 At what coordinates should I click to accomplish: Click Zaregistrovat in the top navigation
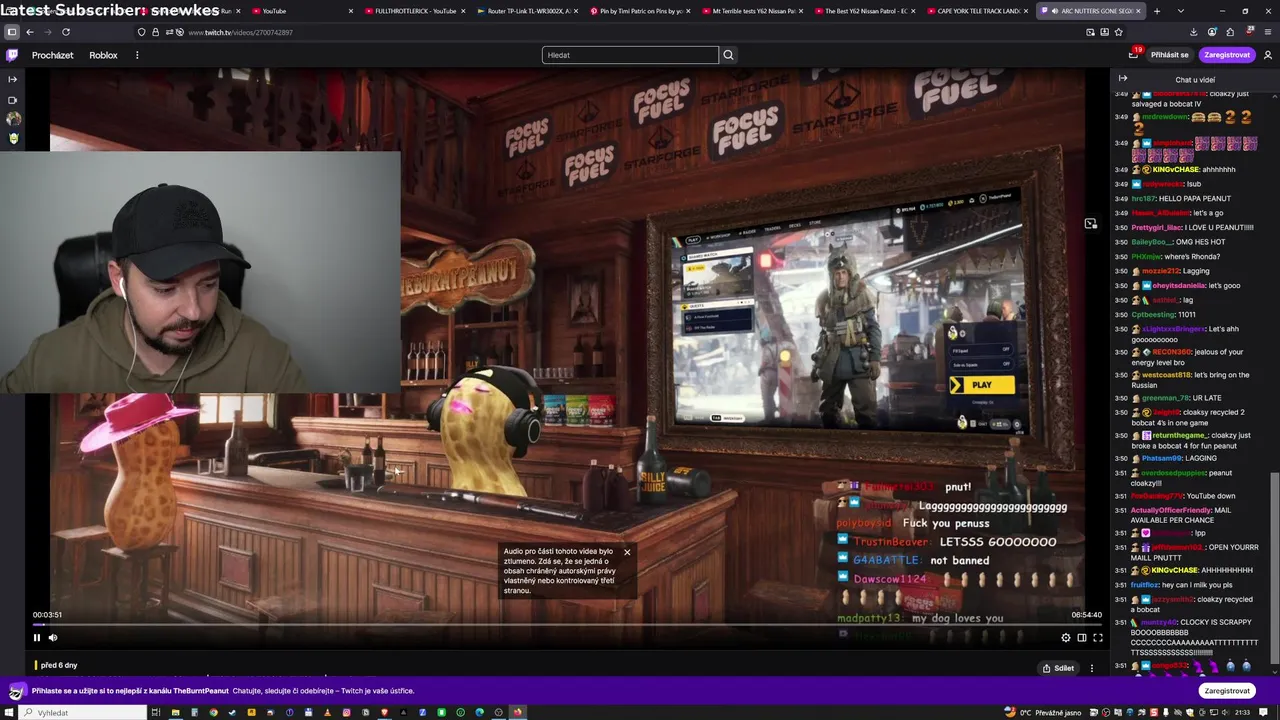point(1227,55)
